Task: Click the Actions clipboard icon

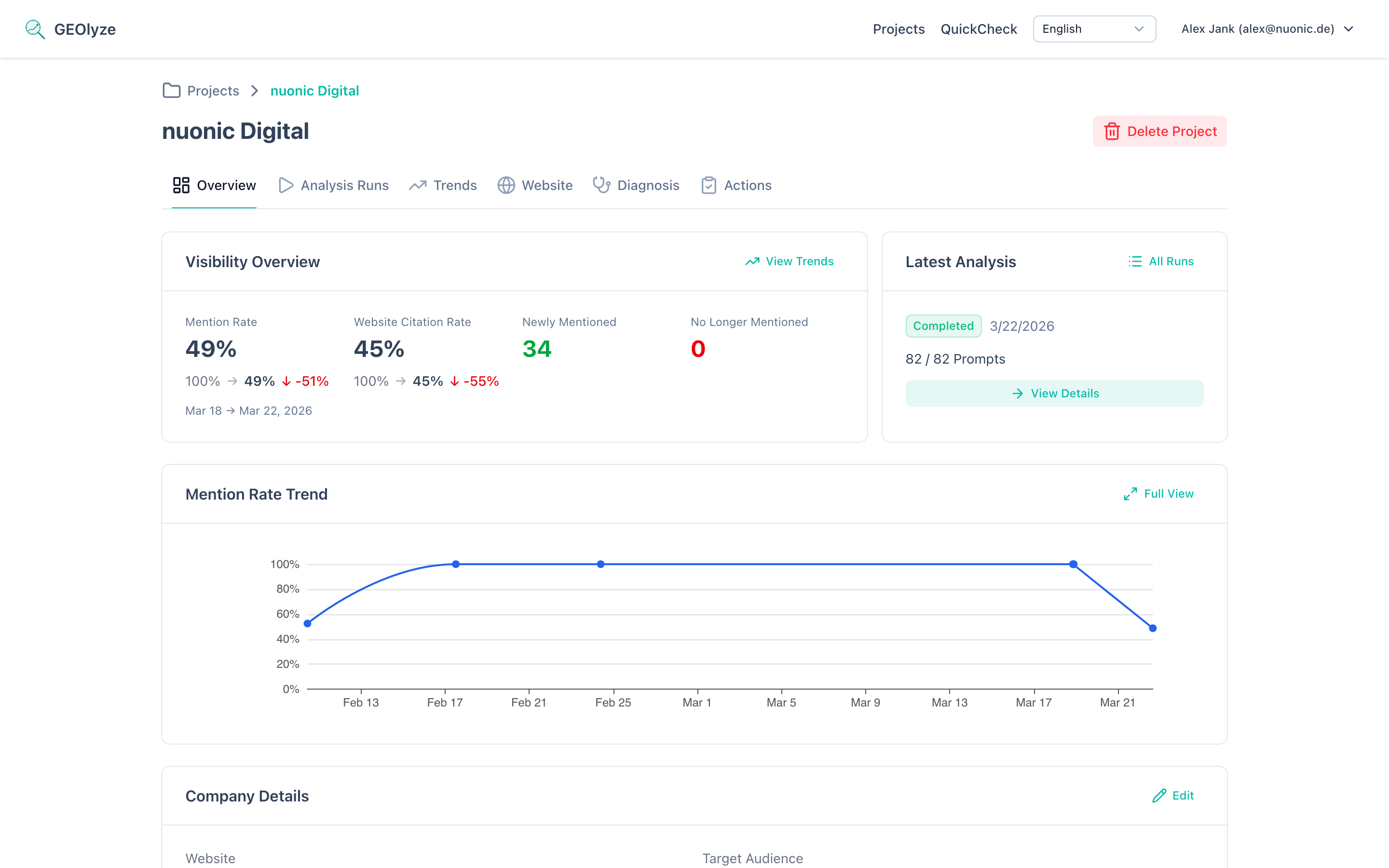Action: 709,185
